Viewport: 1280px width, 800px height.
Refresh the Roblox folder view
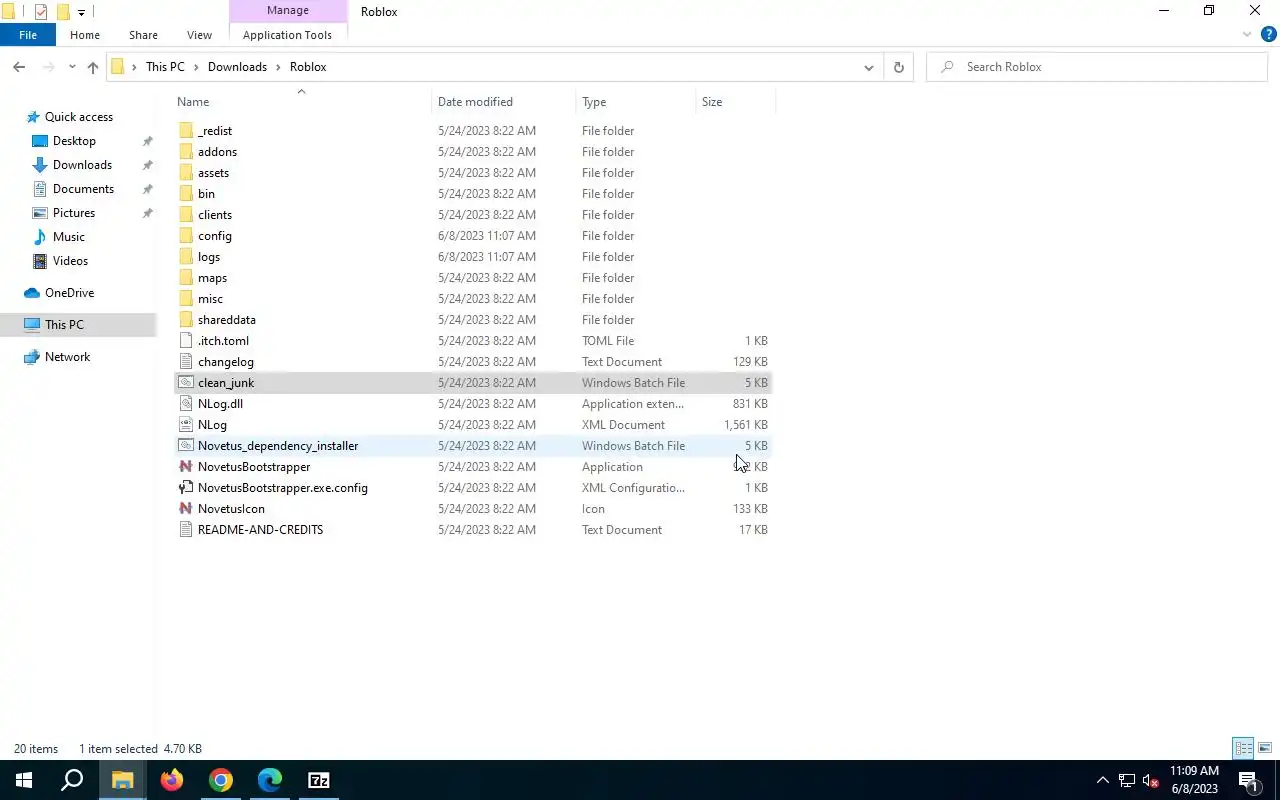pos(898,67)
